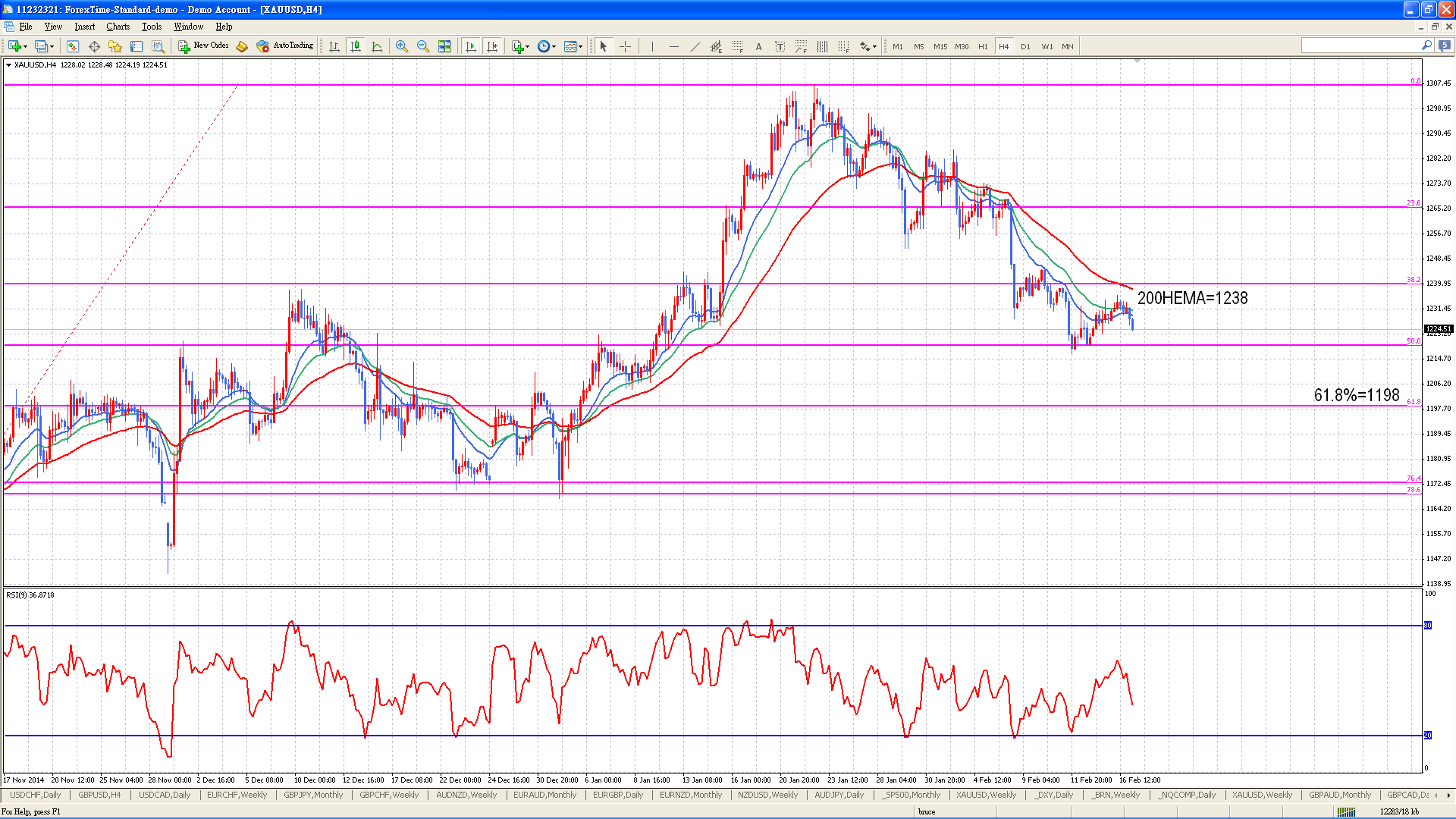Open the Data Window crosshair icon
The width and height of the screenshot is (1456, 819).
94,46
